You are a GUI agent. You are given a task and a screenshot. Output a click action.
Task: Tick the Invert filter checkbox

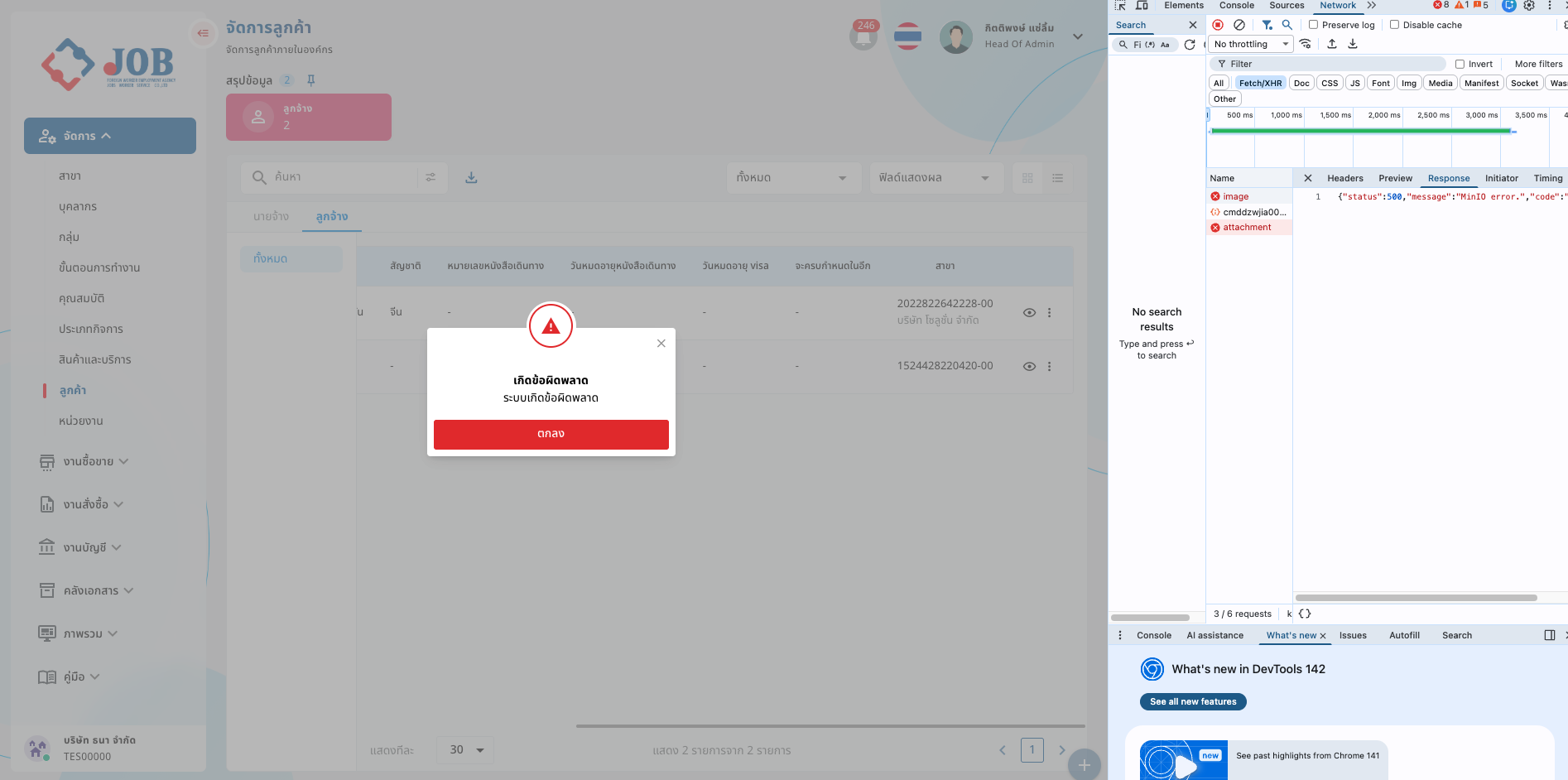1460,64
